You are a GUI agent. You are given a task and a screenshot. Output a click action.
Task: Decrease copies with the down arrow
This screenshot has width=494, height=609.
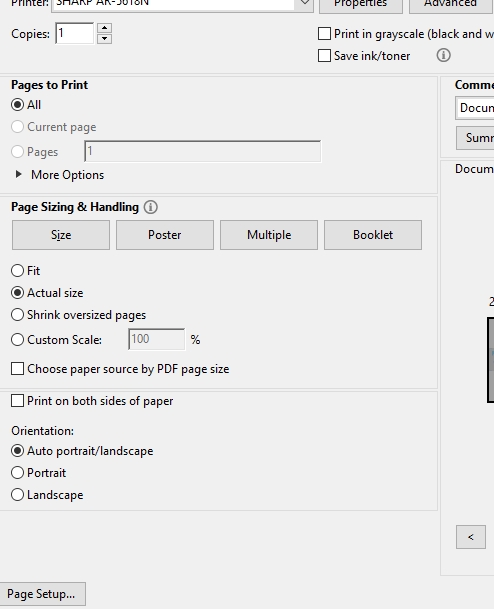coord(104,38)
